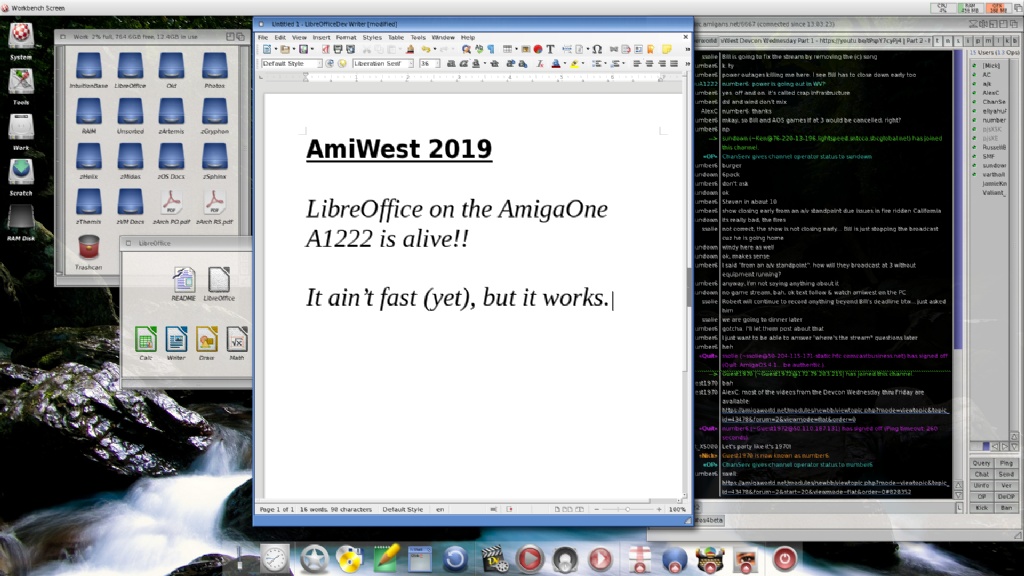Expand the New document dropdown arrow
Image resolution: width=1024 pixels, height=576 pixels.
tap(275, 49)
